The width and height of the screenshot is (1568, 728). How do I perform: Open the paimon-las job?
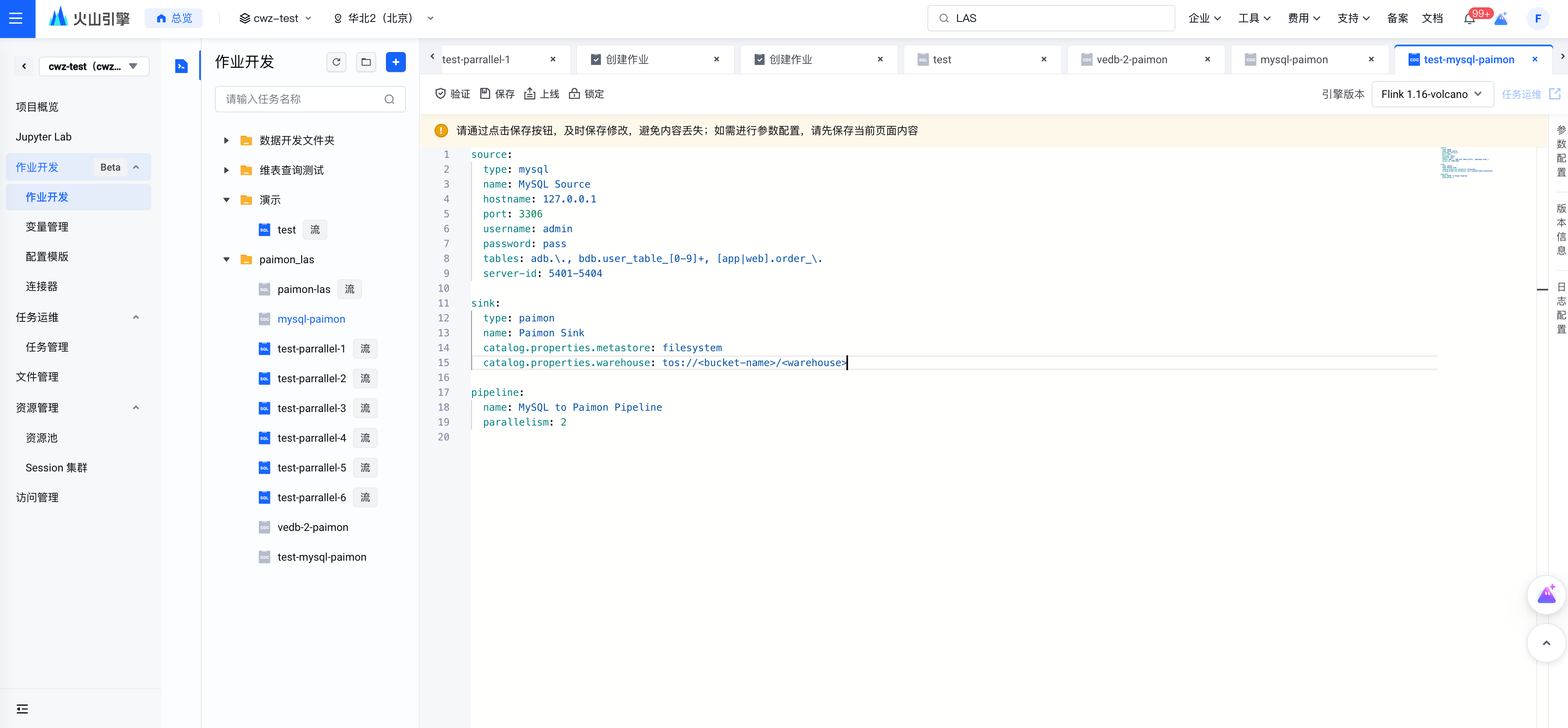(304, 289)
